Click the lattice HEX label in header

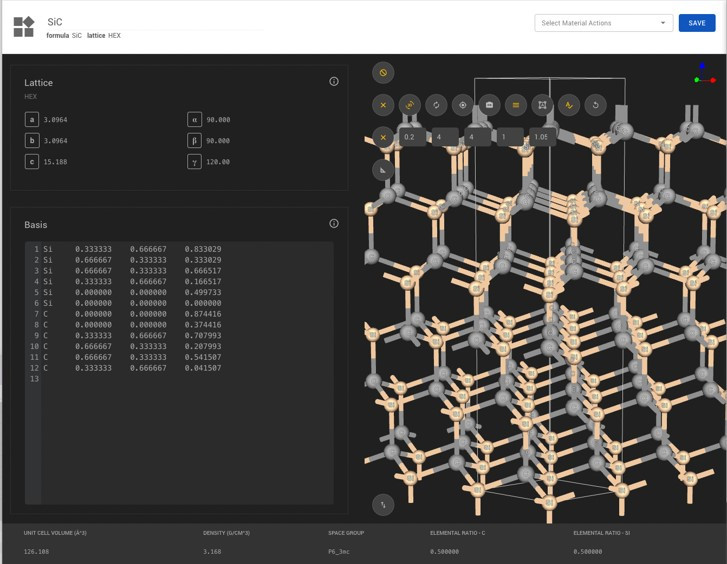(104, 35)
